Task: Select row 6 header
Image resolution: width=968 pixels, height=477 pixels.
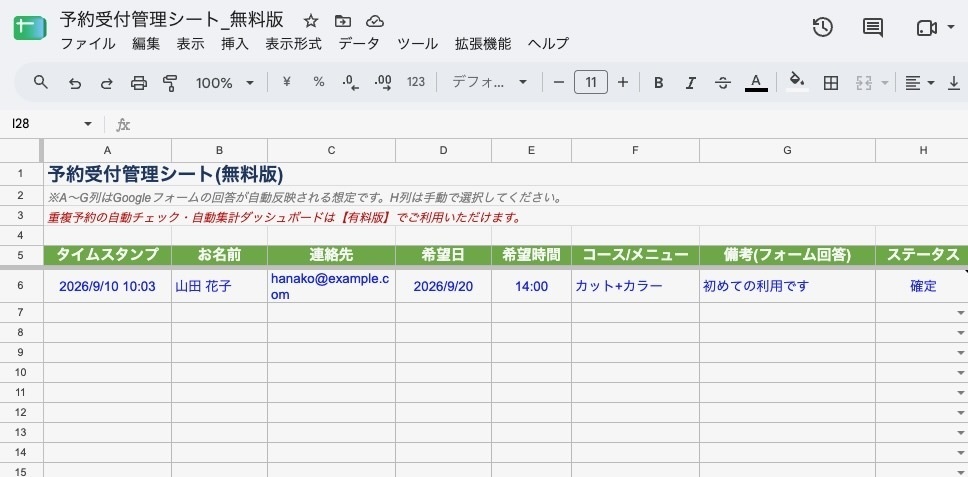Action: point(21,286)
